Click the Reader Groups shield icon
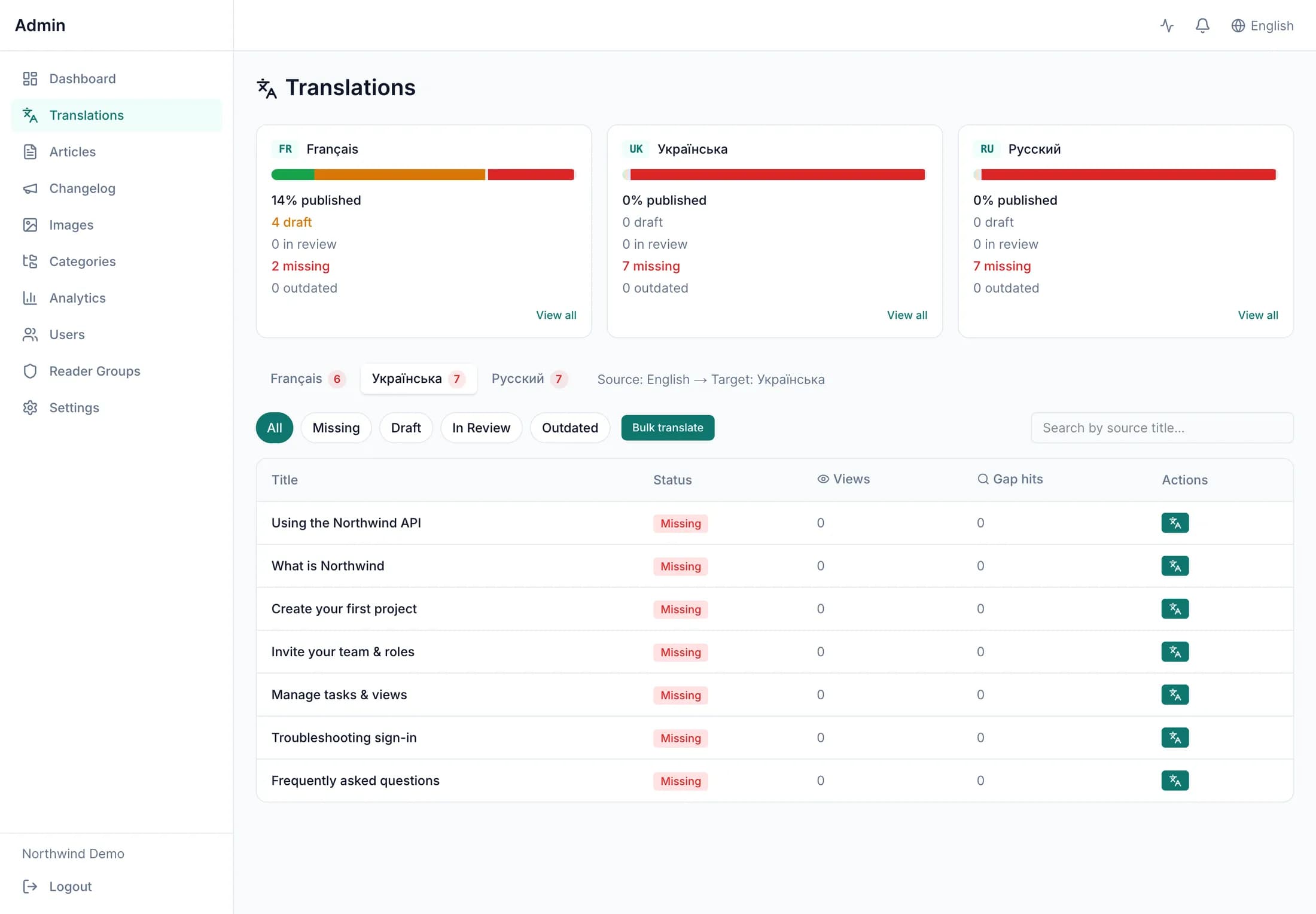The height and width of the screenshot is (914, 1316). coord(30,371)
